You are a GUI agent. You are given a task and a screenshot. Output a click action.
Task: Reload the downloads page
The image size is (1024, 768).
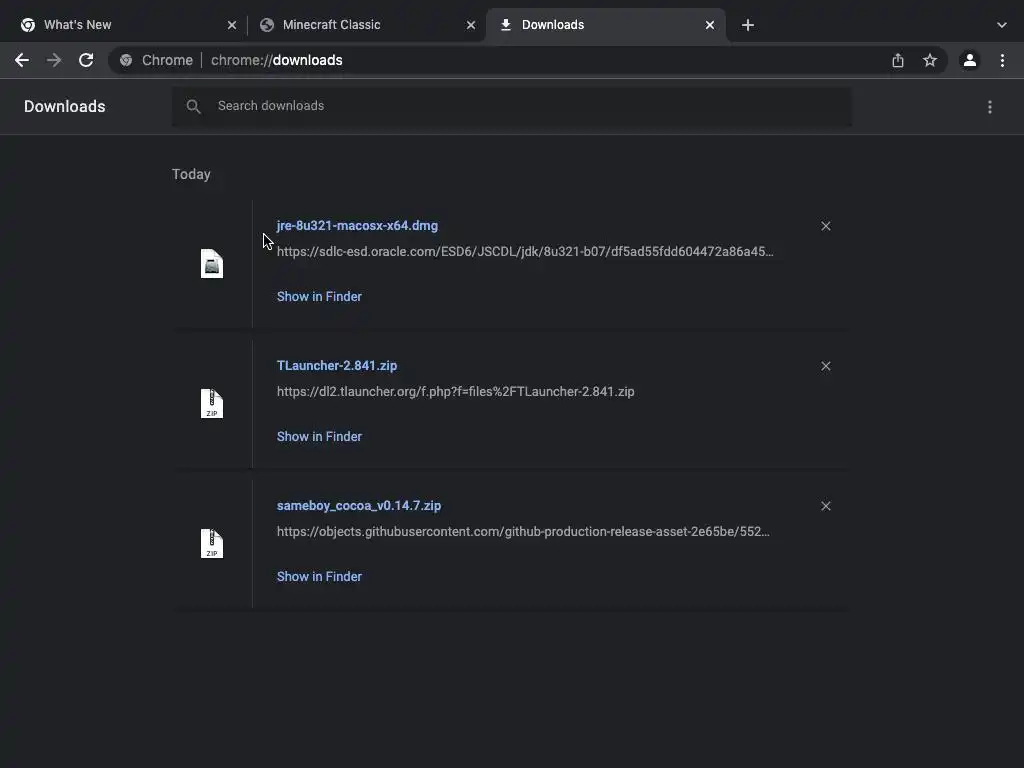click(86, 60)
